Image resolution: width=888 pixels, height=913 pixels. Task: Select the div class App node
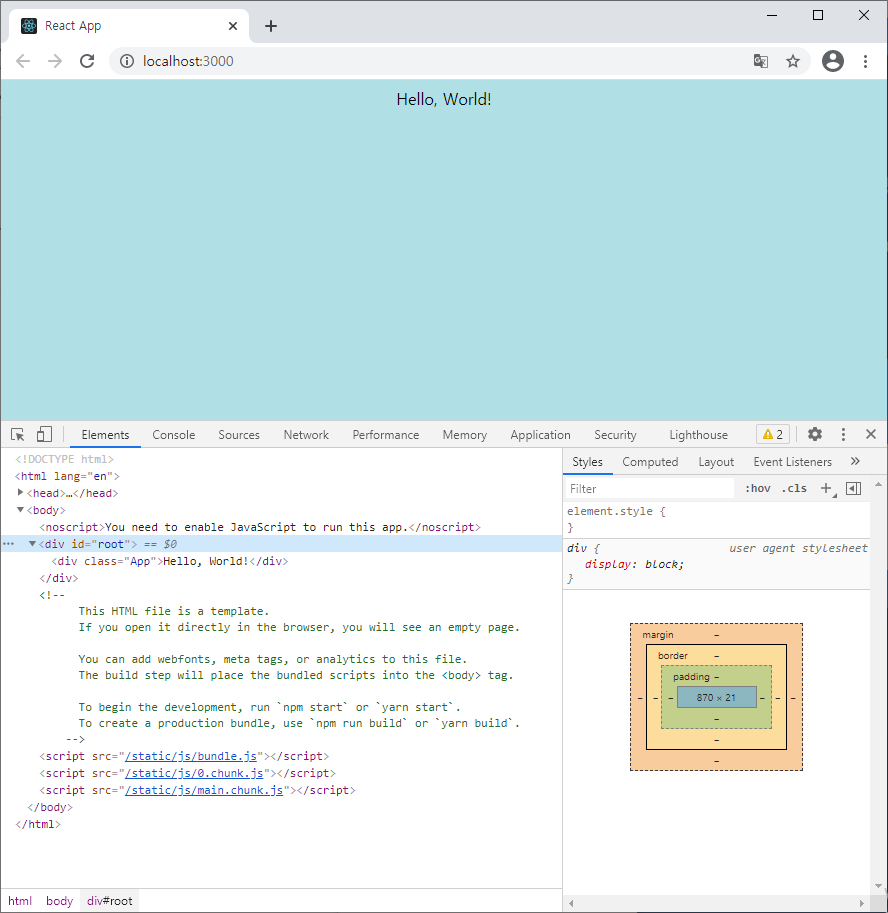point(169,561)
